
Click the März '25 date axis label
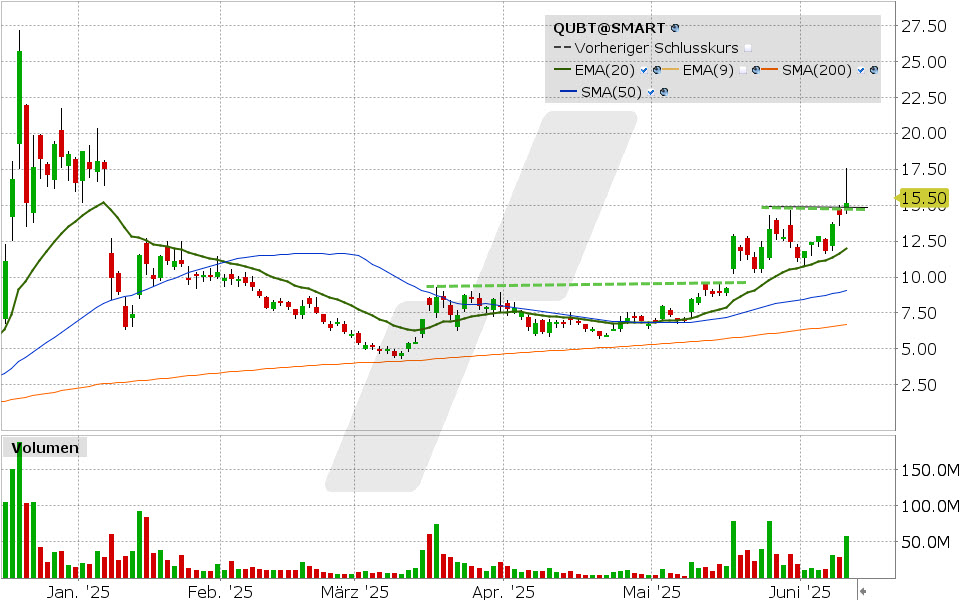point(354,592)
